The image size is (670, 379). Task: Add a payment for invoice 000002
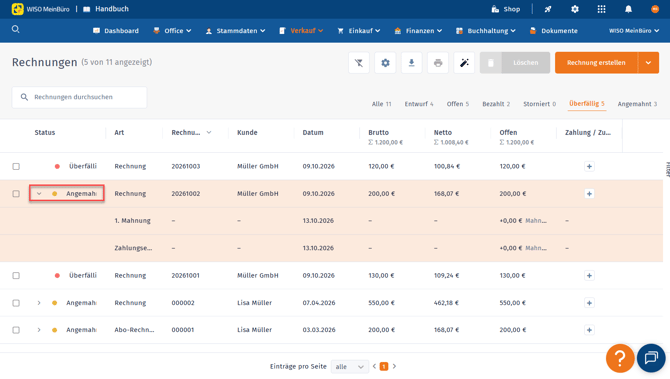(x=589, y=303)
